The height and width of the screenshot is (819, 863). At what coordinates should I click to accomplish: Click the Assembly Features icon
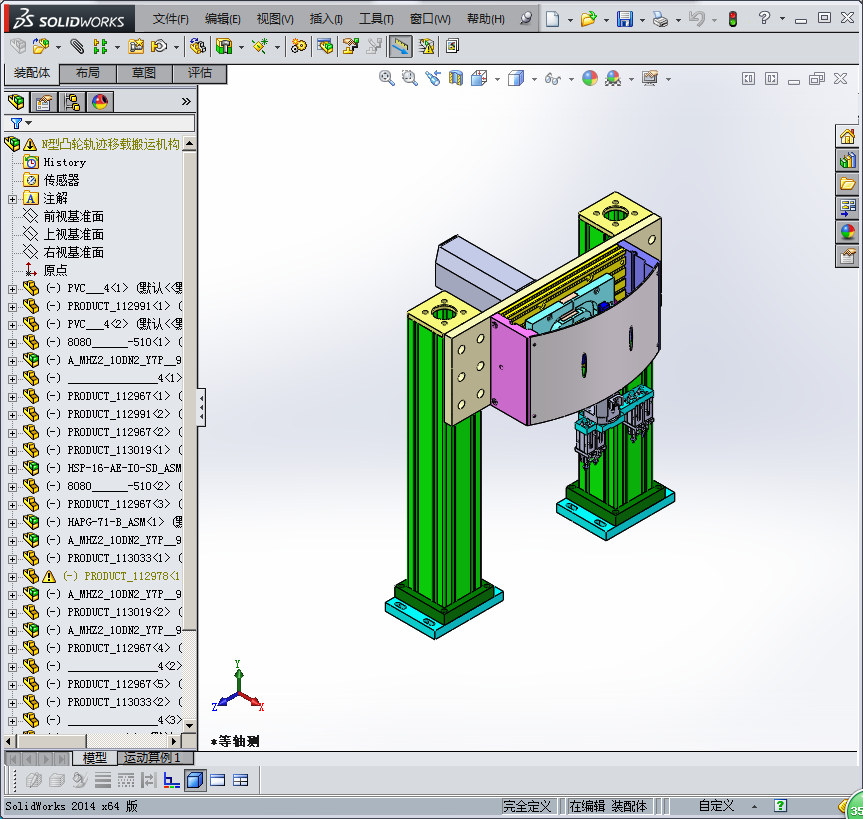[223, 47]
